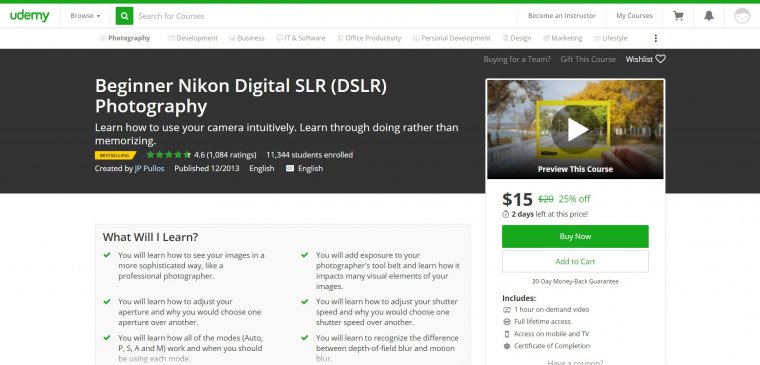Viewport: 760px width, 365px height.
Task: Open the IT & Software category
Action: click(x=301, y=38)
